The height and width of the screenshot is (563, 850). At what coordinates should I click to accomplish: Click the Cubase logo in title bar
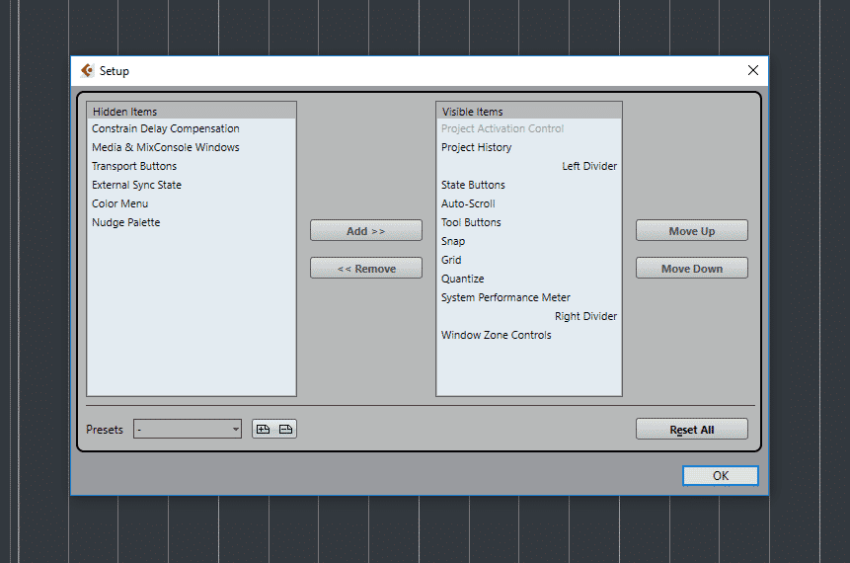point(87,70)
